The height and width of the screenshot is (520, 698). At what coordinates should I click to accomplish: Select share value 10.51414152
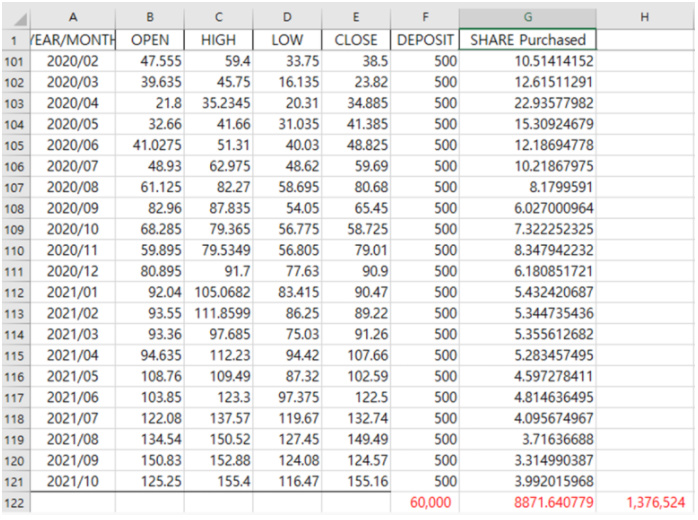(528, 61)
